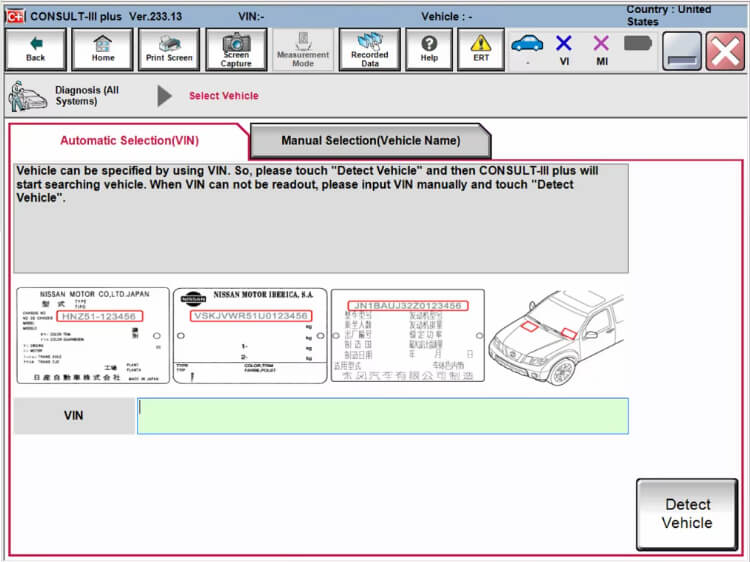
Task: Close the CONSULT-III plus application
Action: coord(725,51)
